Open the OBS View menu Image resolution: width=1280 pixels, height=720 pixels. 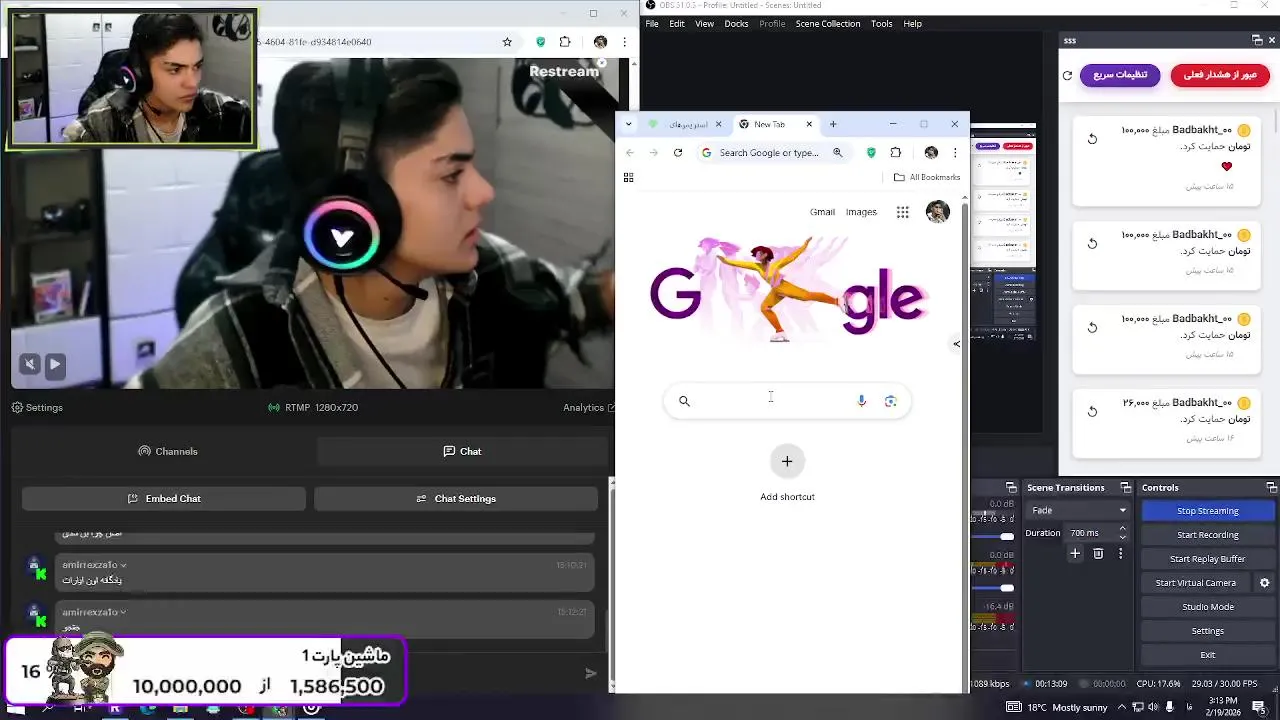pyautogui.click(x=705, y=24)
